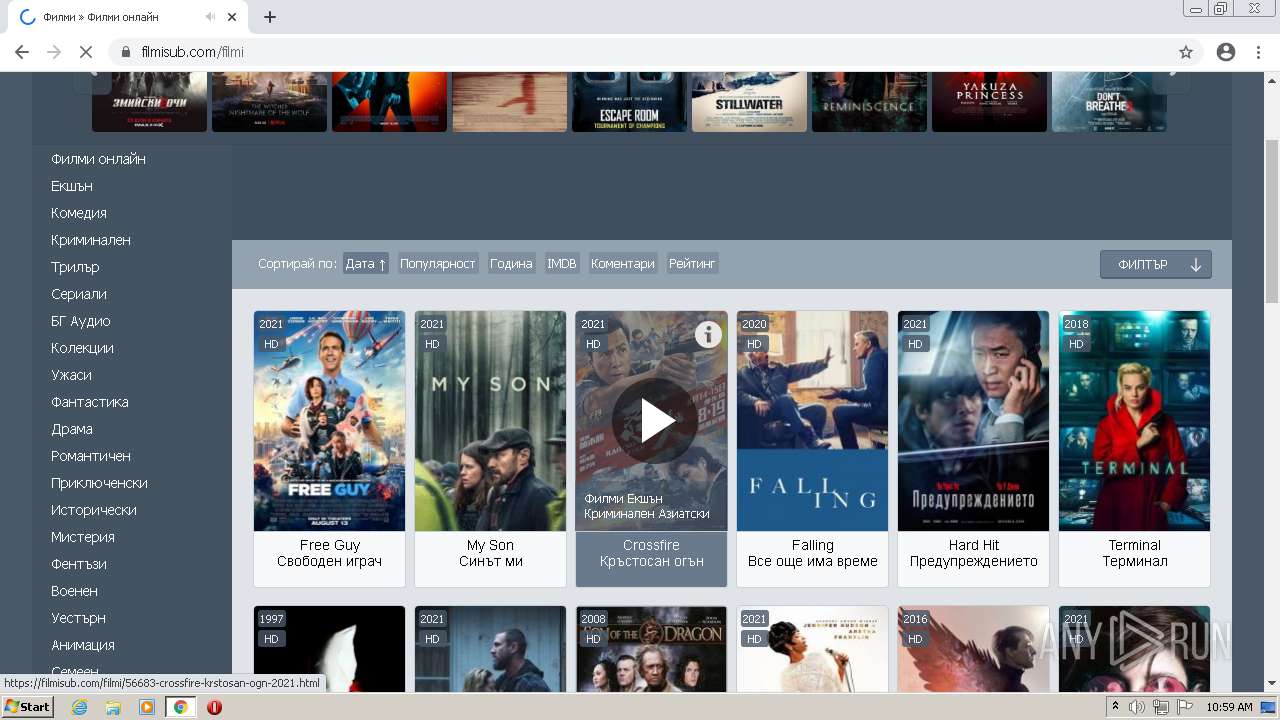Open the Романтичен category
This screenshot has height=720, width=1280.
[91, 456]
